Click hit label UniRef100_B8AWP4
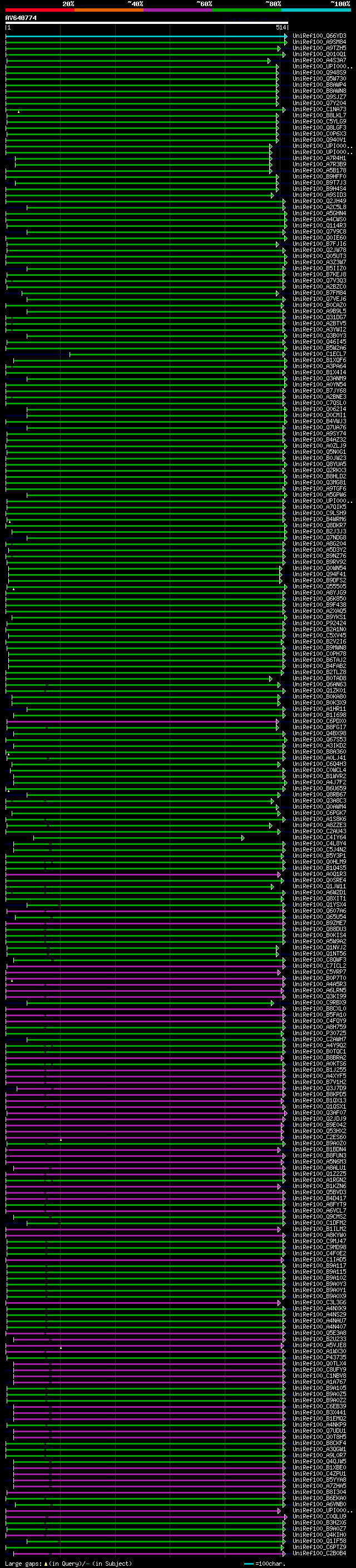This screenshot has height=1568, width=356. point(319,85)
